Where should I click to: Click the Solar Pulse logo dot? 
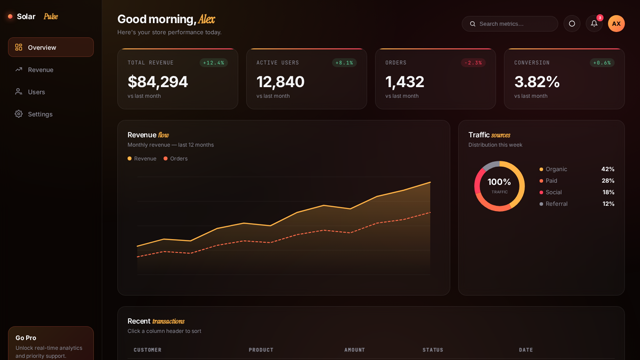point(10,16)
